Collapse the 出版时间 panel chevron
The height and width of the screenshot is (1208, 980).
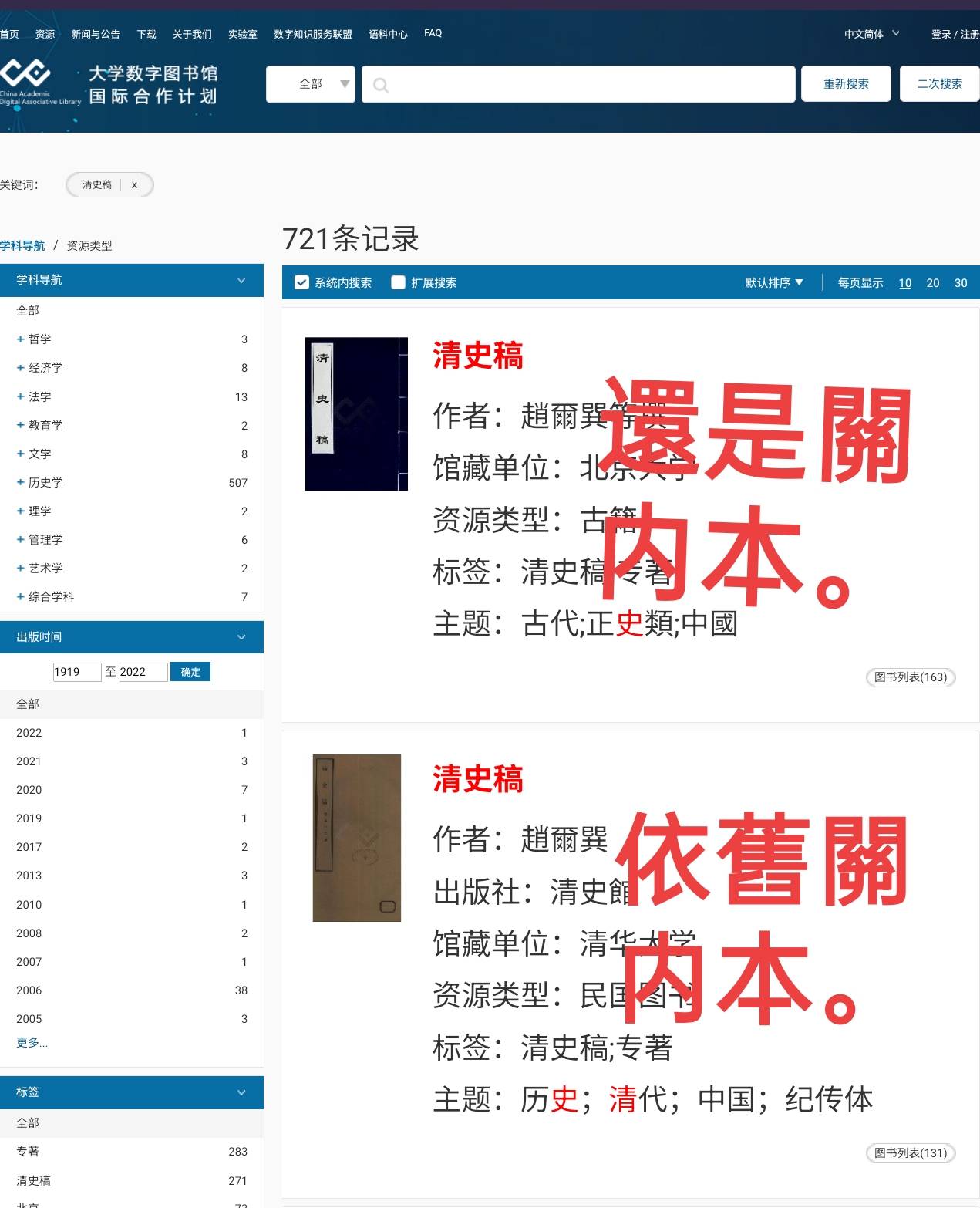(x=241, y=637)
